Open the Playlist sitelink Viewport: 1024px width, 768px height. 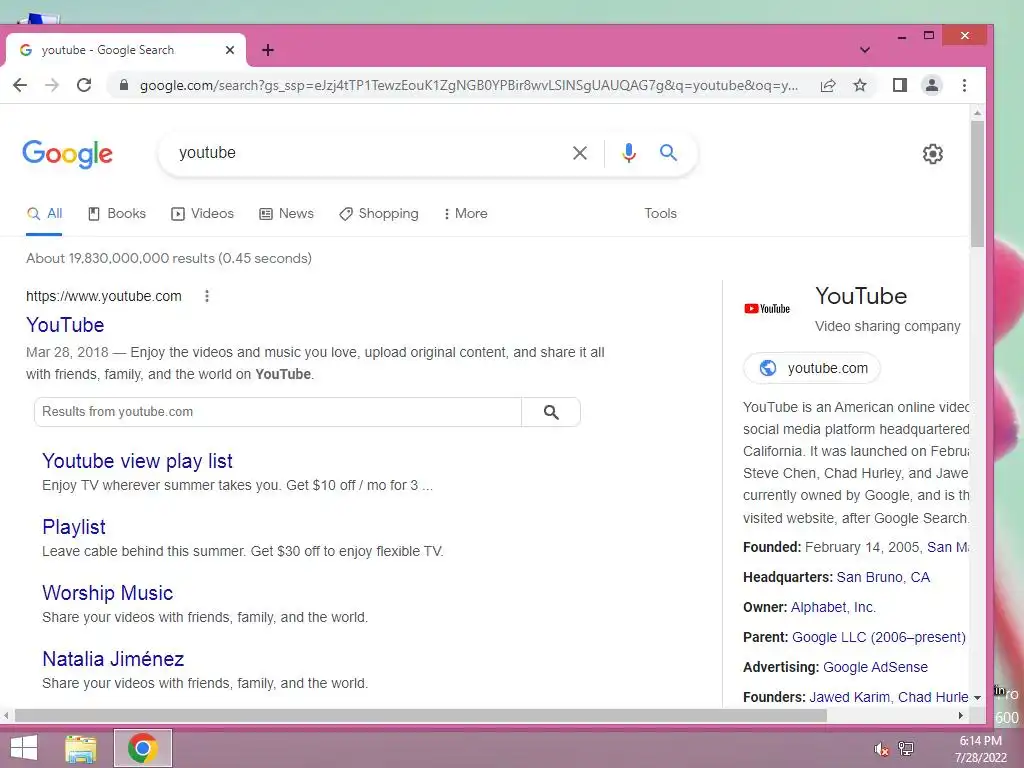pyautogui.click(x=74, y=527)
